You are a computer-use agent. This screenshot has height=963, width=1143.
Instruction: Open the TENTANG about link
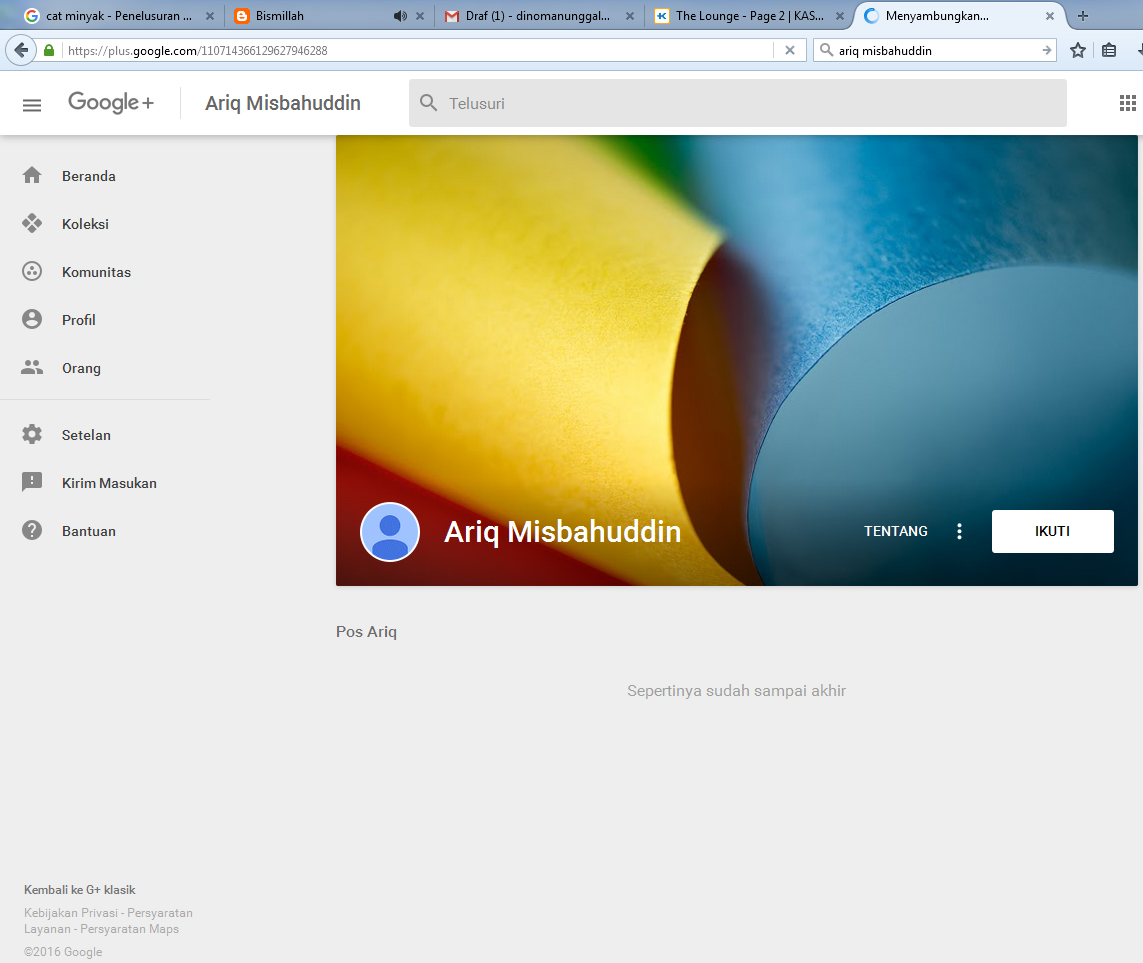(895, 532)
